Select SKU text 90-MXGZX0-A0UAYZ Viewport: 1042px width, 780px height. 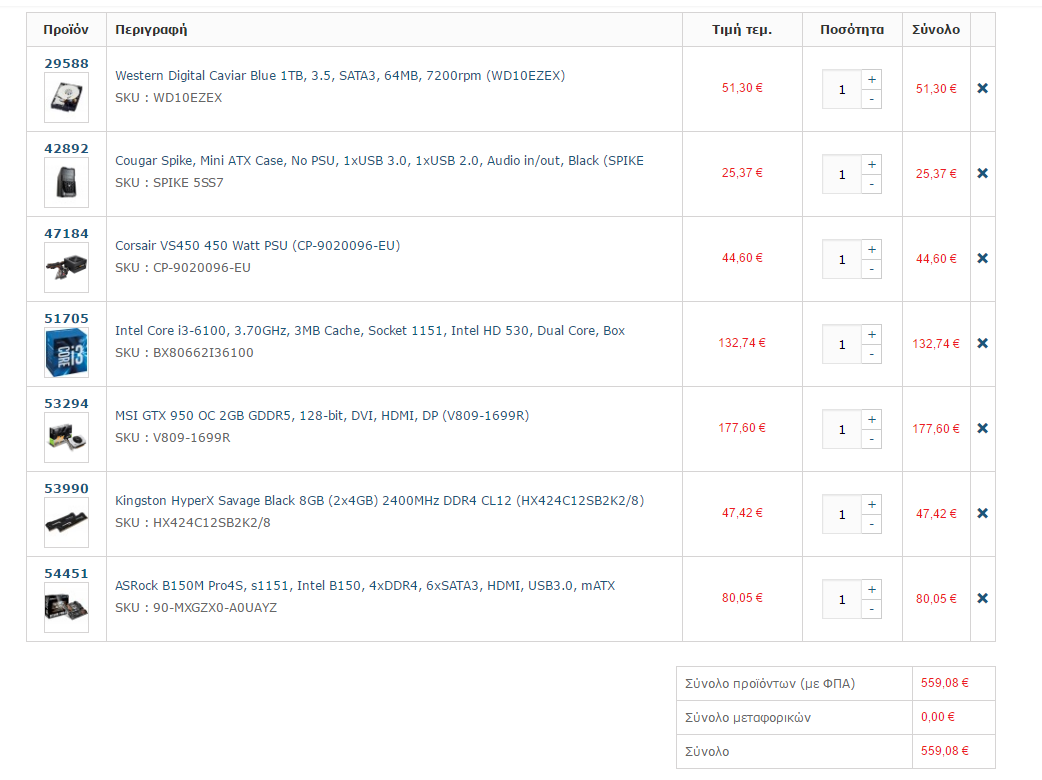pyautogui.click(x=215, y=608)
